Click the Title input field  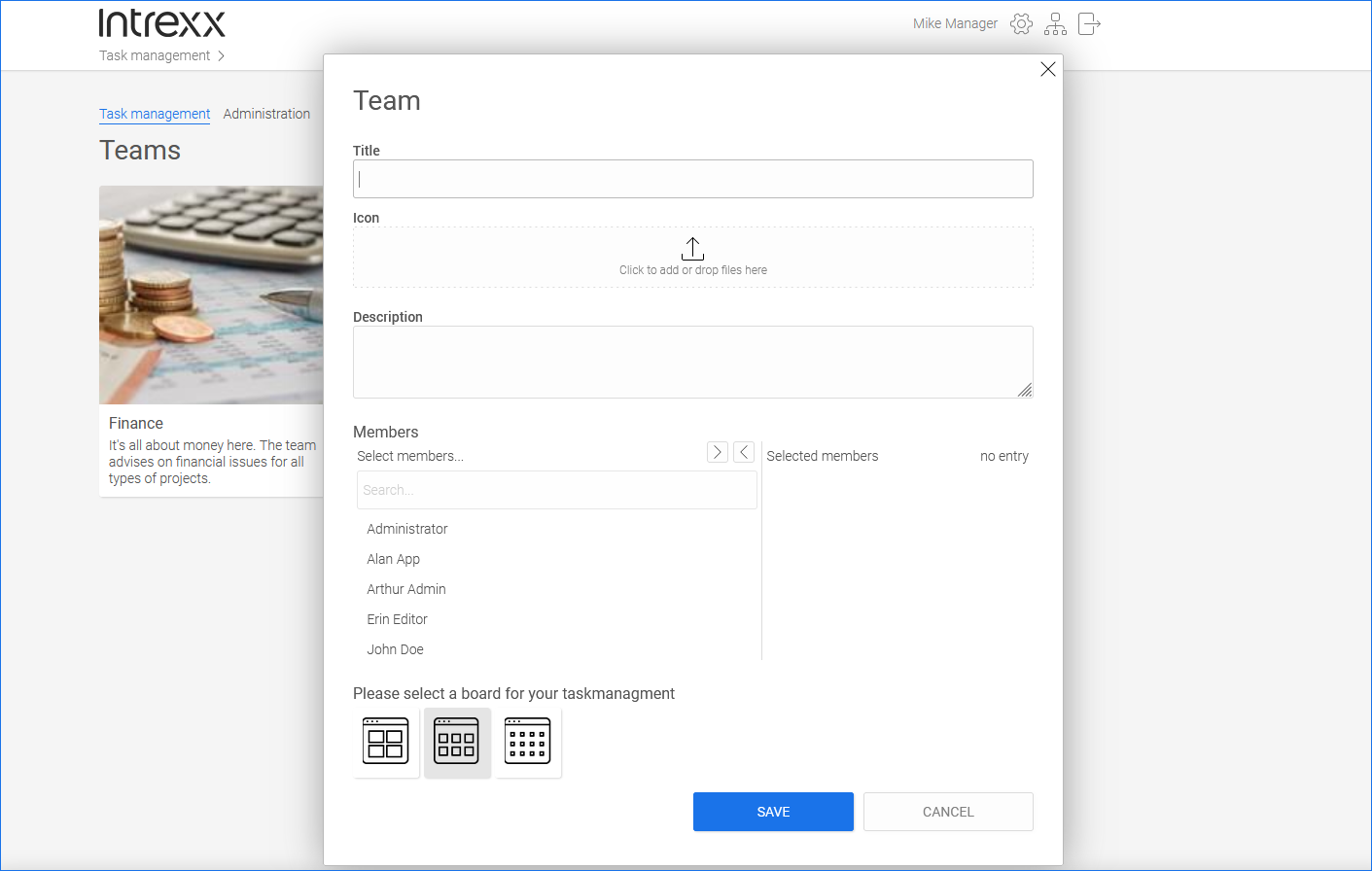click(x=692, y=179)
